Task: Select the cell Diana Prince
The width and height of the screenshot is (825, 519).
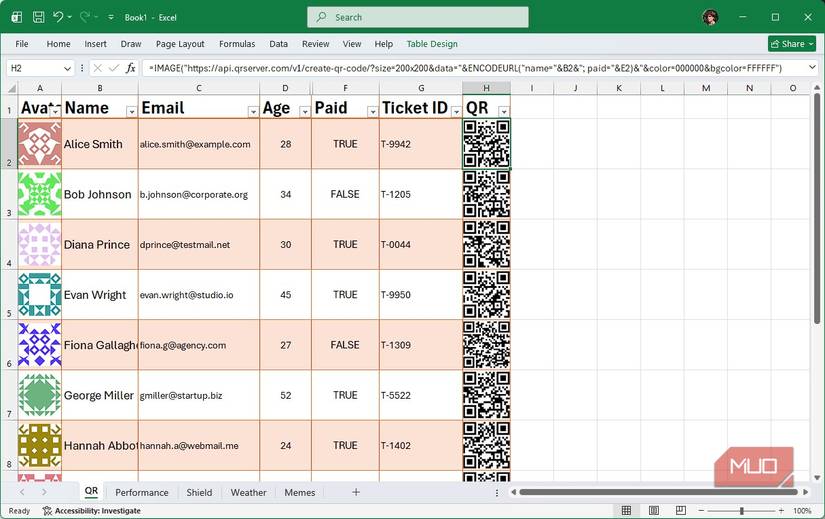Action: pos(100,244)
